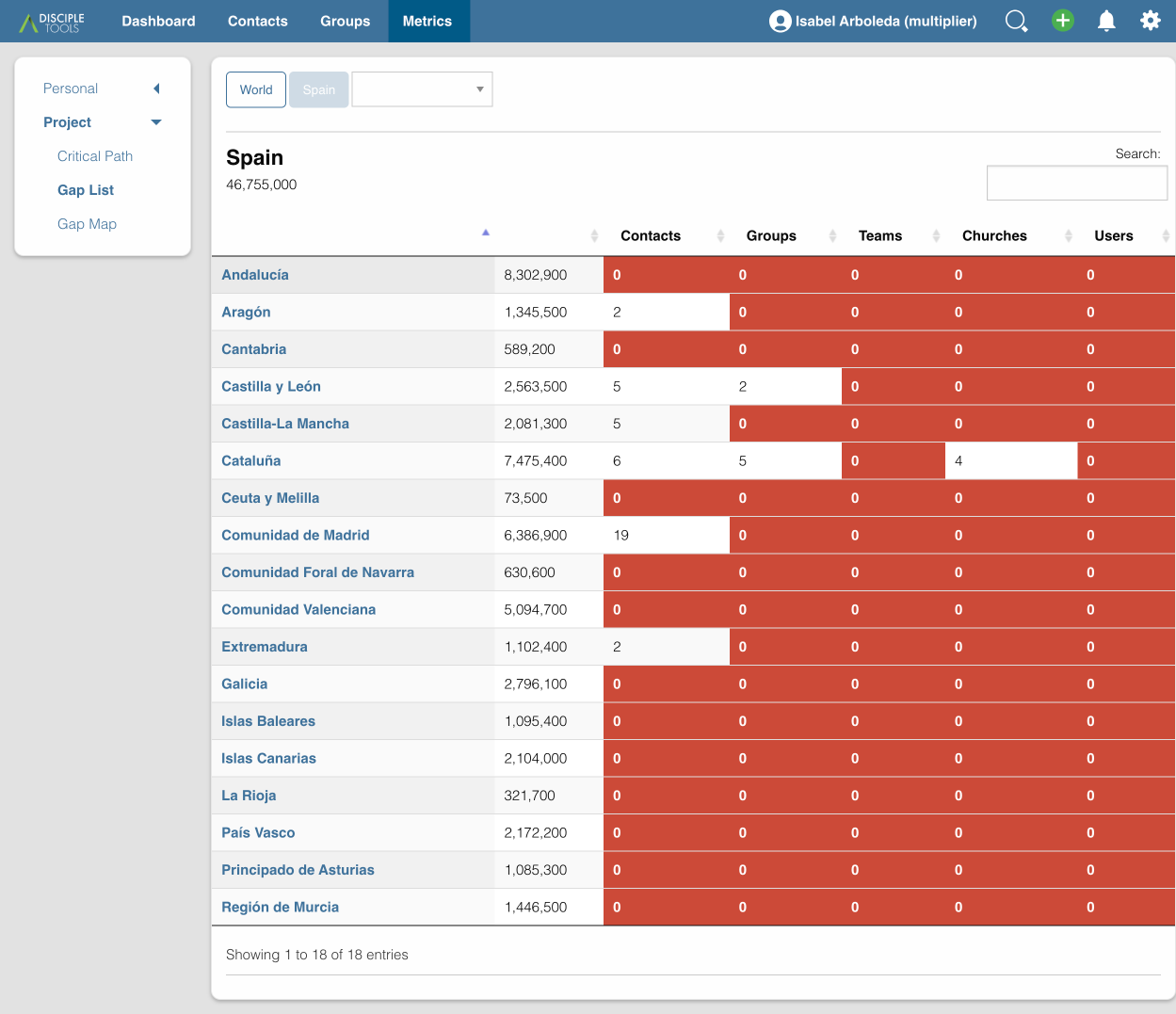Click Spain population 46,755,000 text
Screen dimensions: 1176x1014
coord(262,185)
